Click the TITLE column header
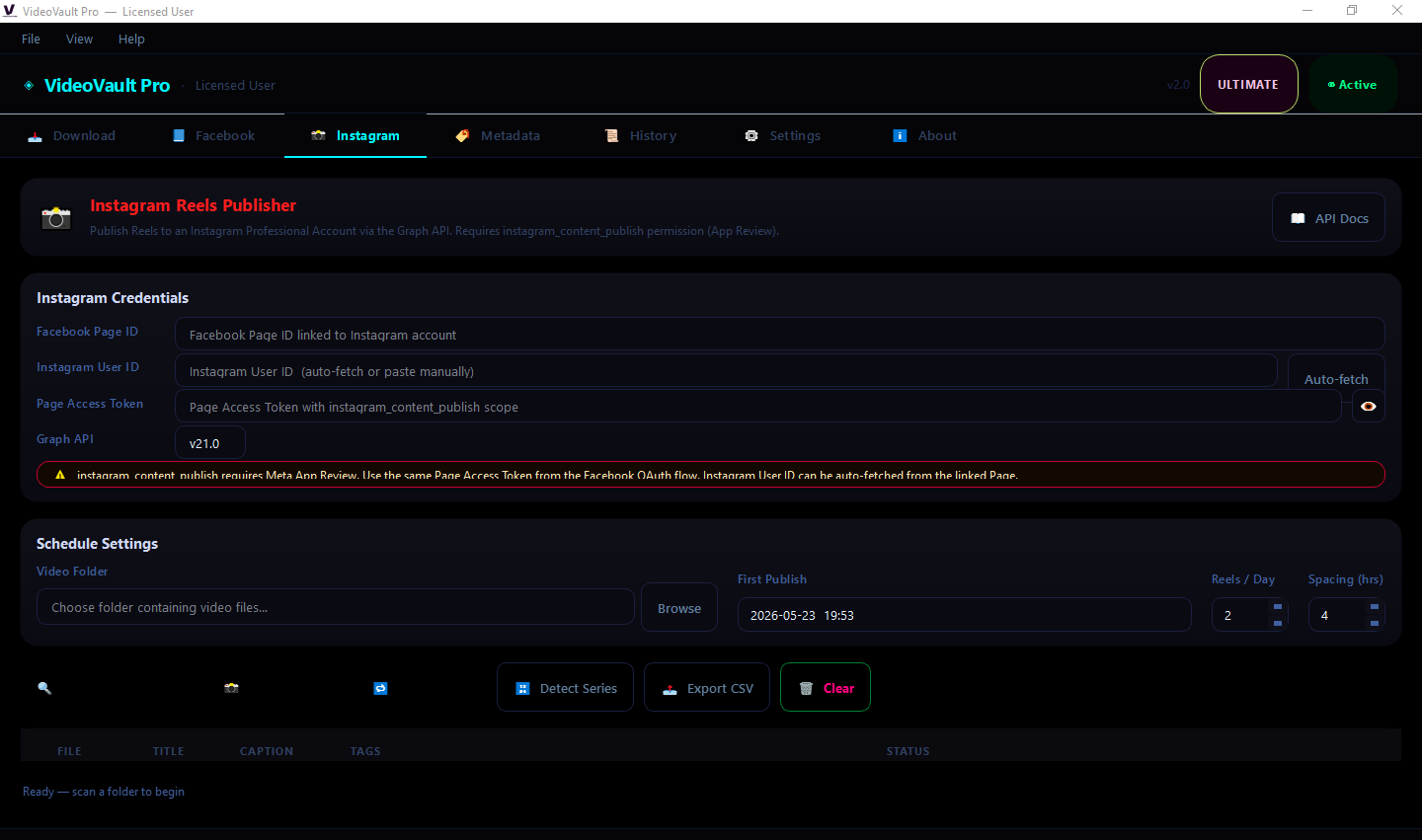The height and width of the screenshot is (840, 1422). point(169,751)
